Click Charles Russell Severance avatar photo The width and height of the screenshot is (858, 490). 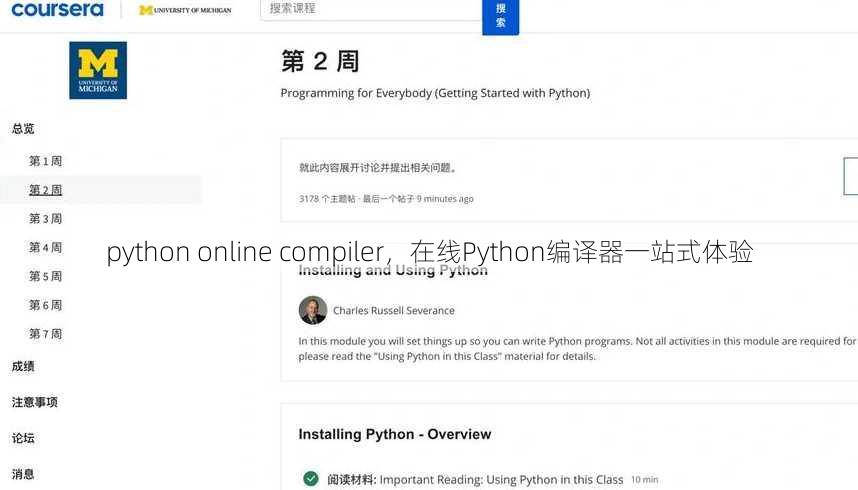[x=313, y=310]
